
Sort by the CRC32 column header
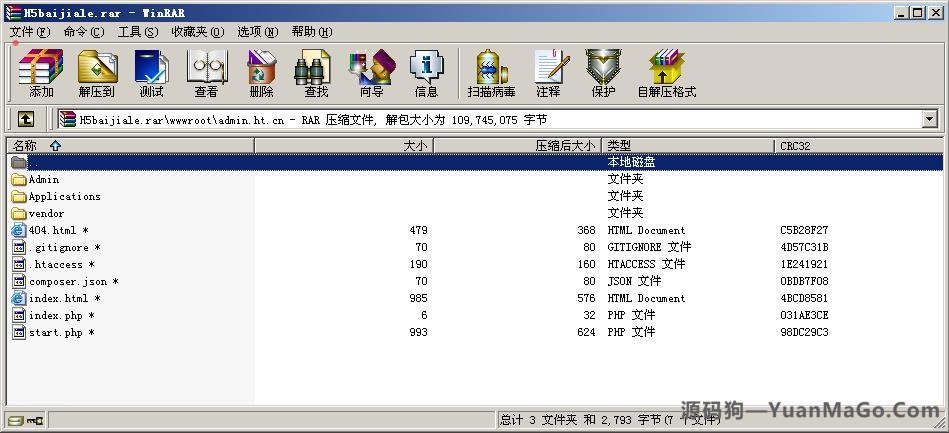click(x=858, y=145)
